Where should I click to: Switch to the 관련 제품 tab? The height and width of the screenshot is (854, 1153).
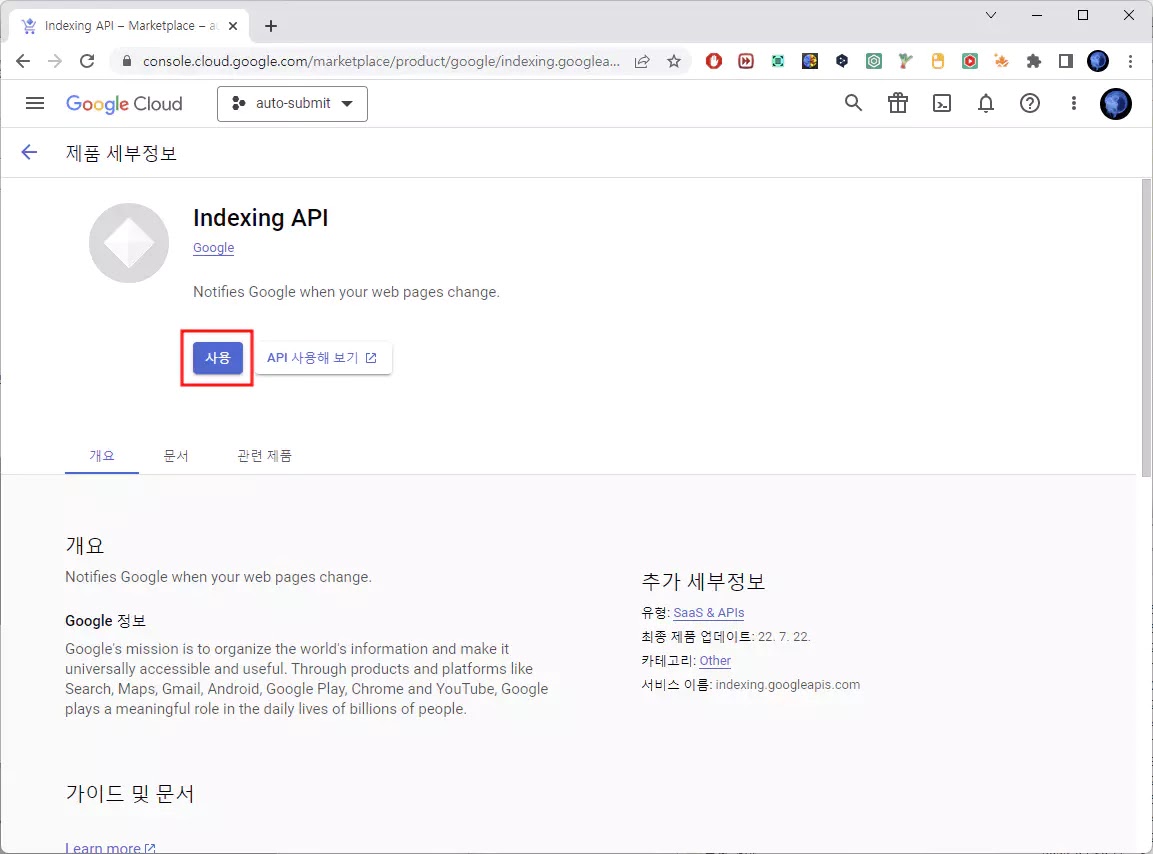(x=264, y=455)
